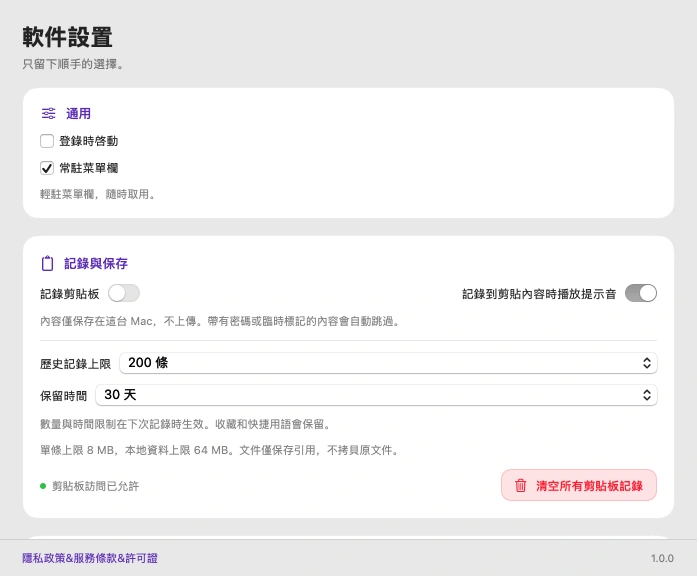Viewport: 697px width, 576px height.
Task: Click the trash icon in the clear button
Action: [x=521, y=485]
